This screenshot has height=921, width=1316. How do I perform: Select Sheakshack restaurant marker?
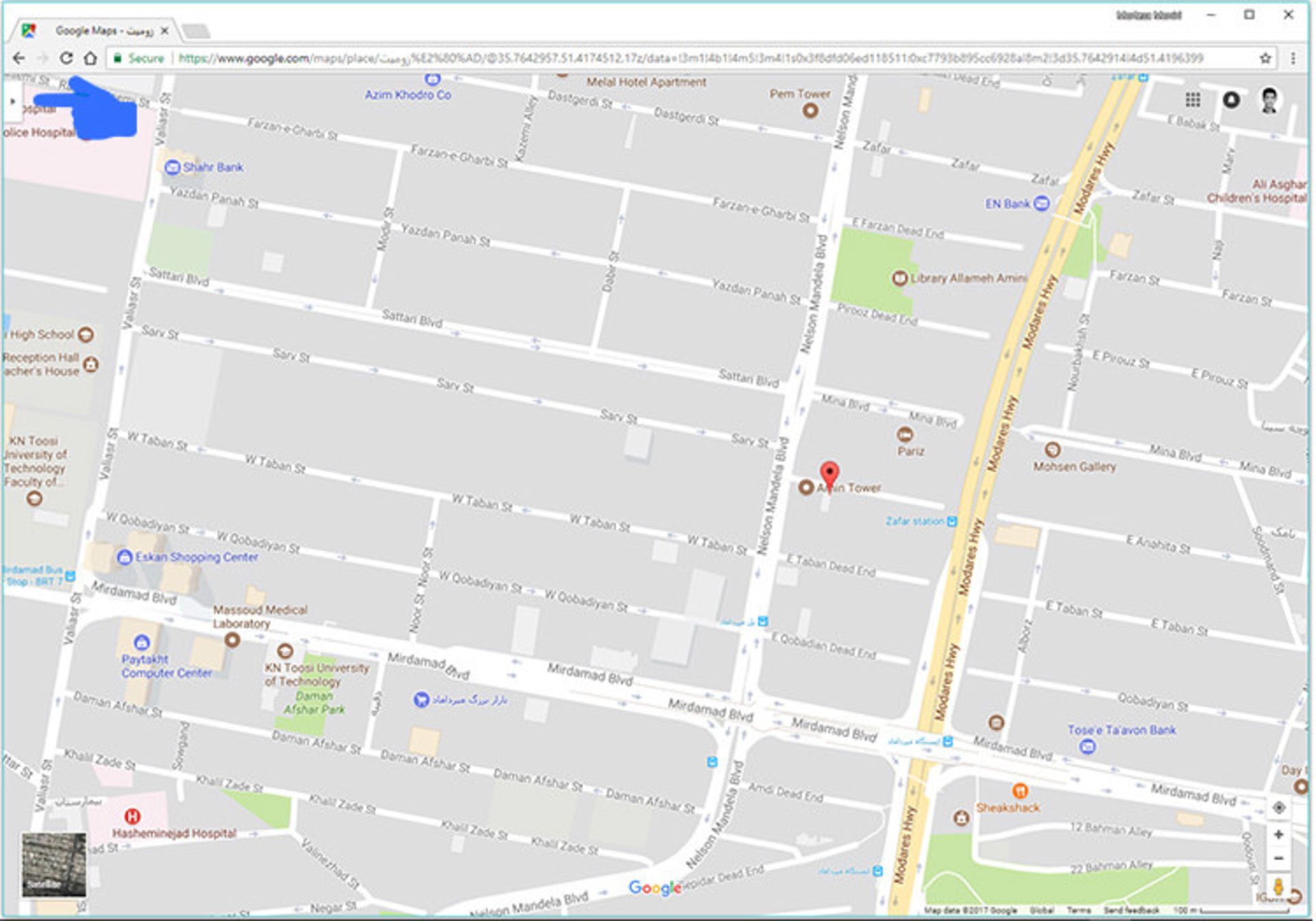(1020, 791)
